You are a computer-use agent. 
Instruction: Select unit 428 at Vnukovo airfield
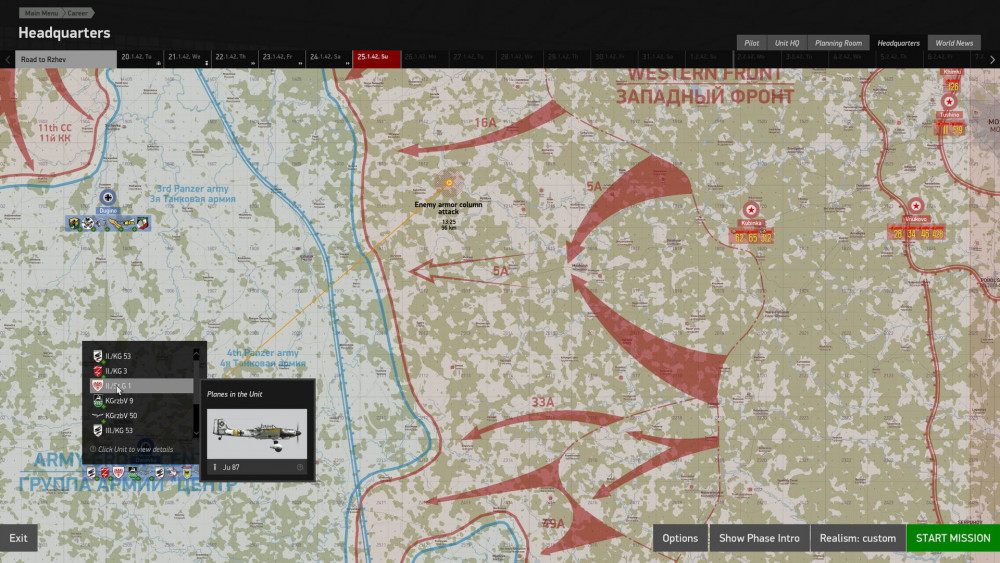938,234
